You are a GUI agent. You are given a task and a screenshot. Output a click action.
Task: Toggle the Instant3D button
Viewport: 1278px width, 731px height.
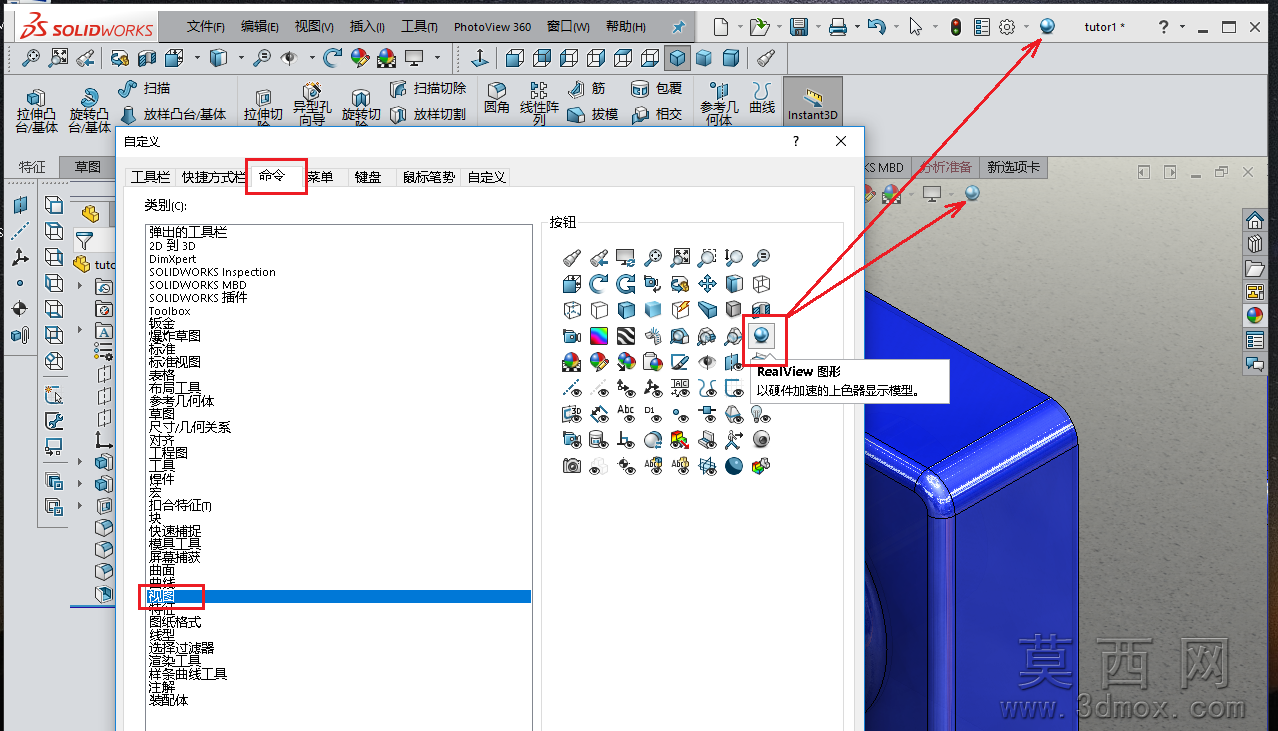(x=812, y=102)
